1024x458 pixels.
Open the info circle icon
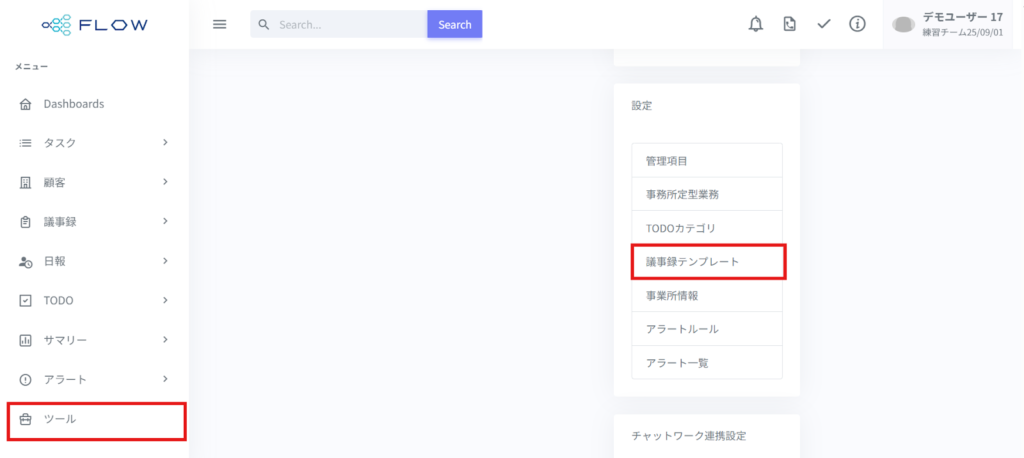(857, 24)
